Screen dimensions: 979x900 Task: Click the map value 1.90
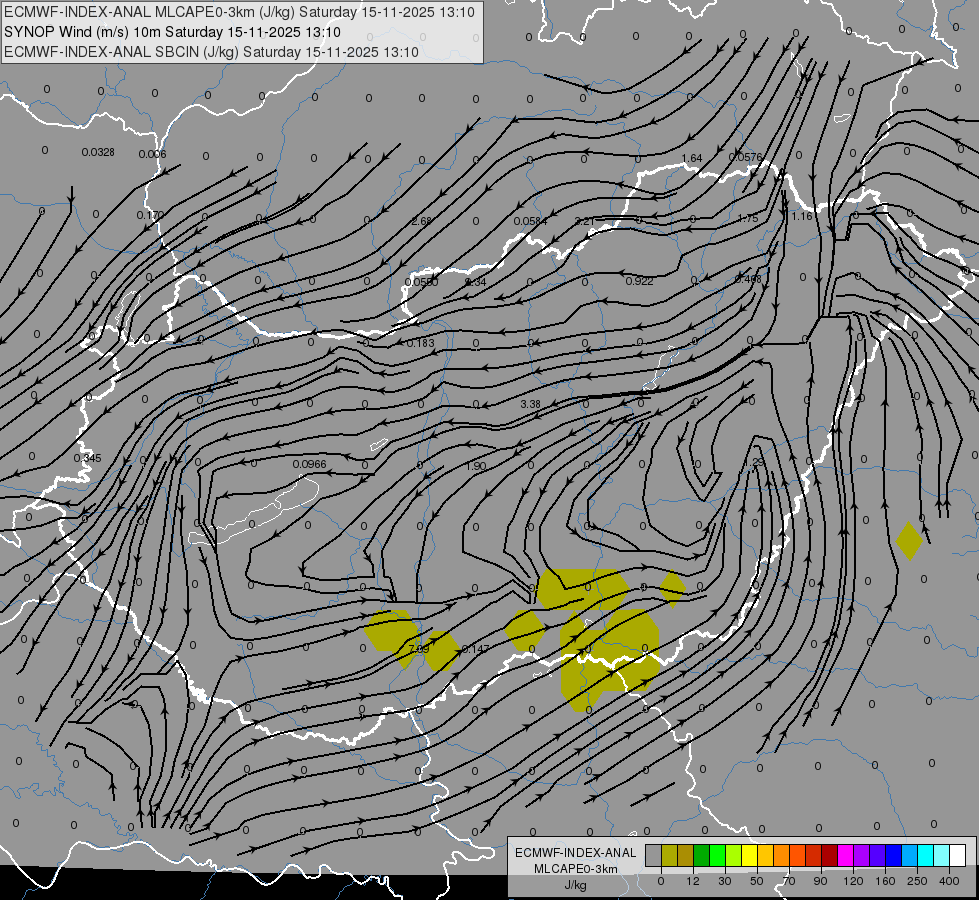476,466
